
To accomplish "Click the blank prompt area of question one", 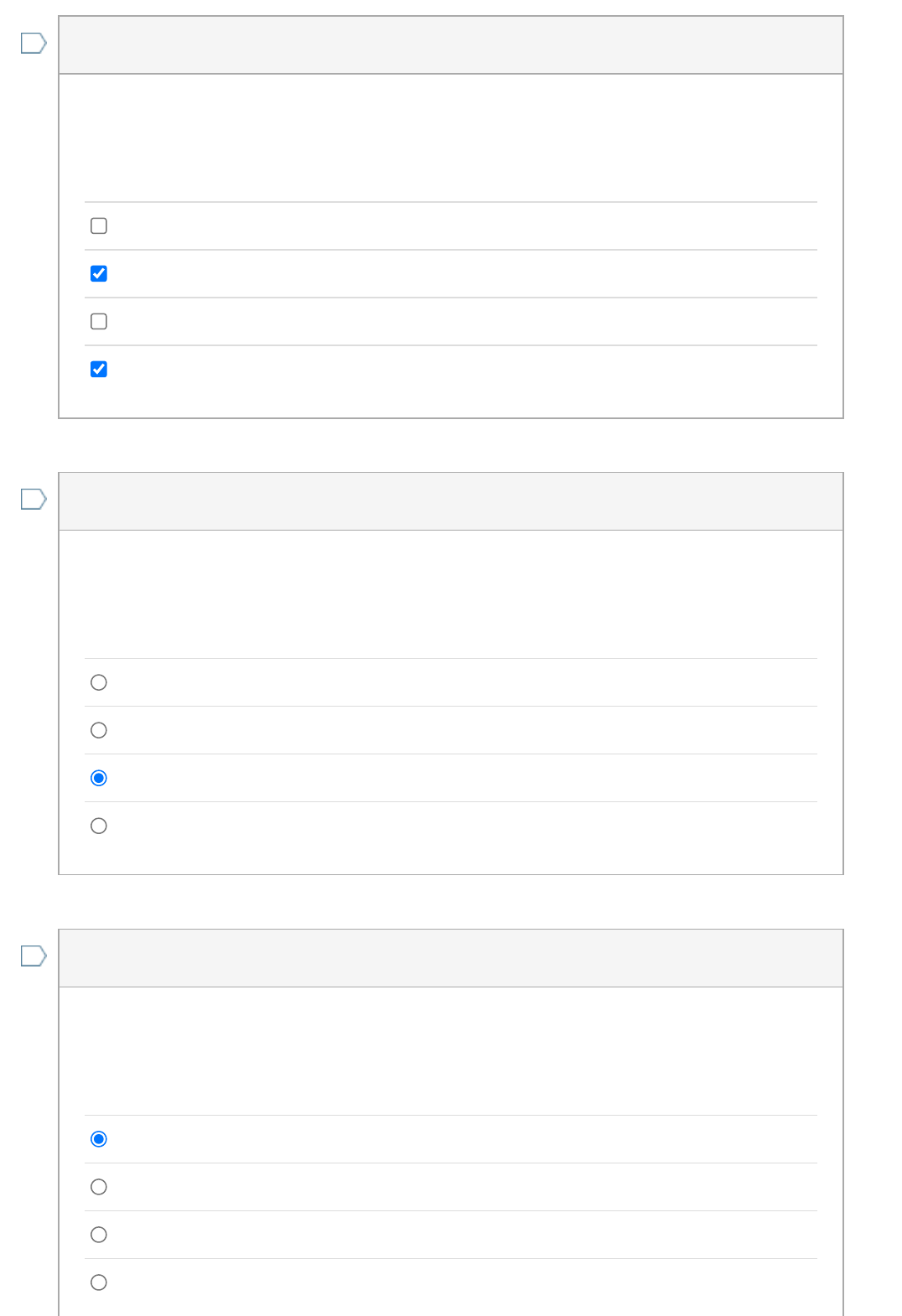I will [x=451, y=138].
